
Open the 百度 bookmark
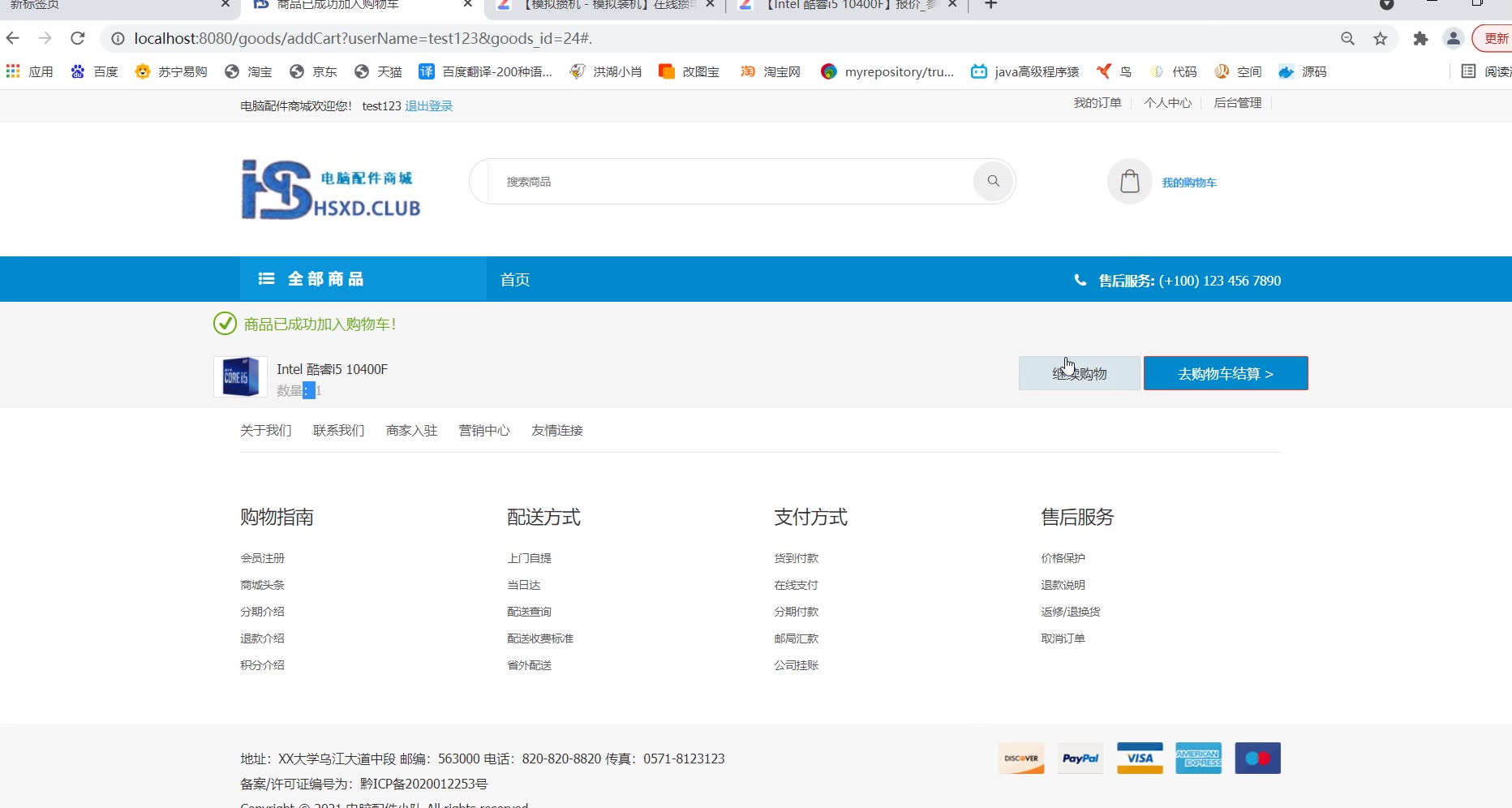coord(94,71)
